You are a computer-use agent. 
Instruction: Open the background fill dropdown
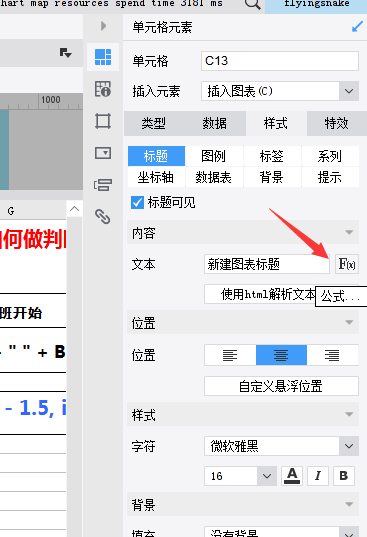point(349,532)
